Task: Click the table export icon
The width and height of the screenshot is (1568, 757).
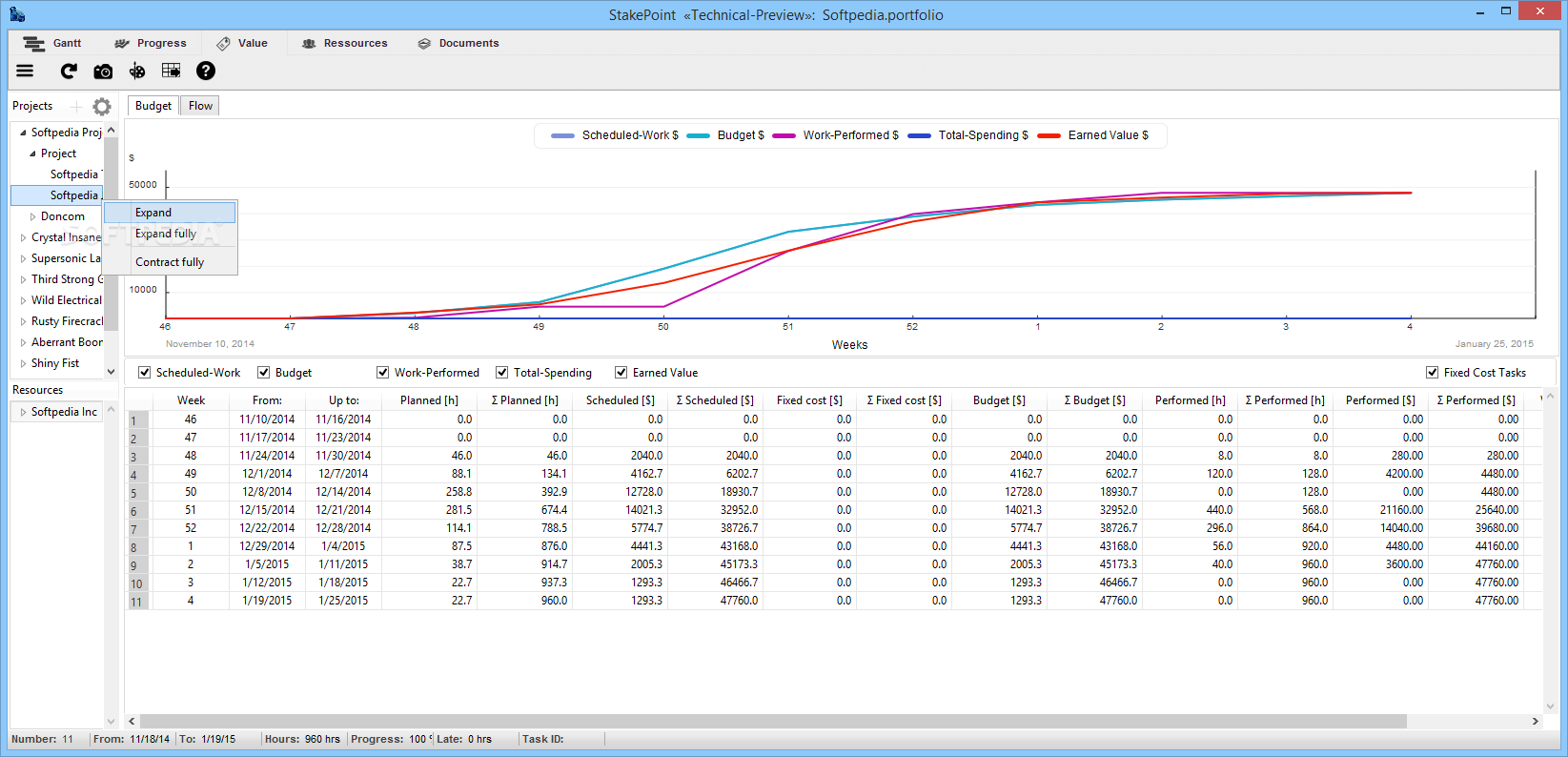Action: (x=172, y=71)
